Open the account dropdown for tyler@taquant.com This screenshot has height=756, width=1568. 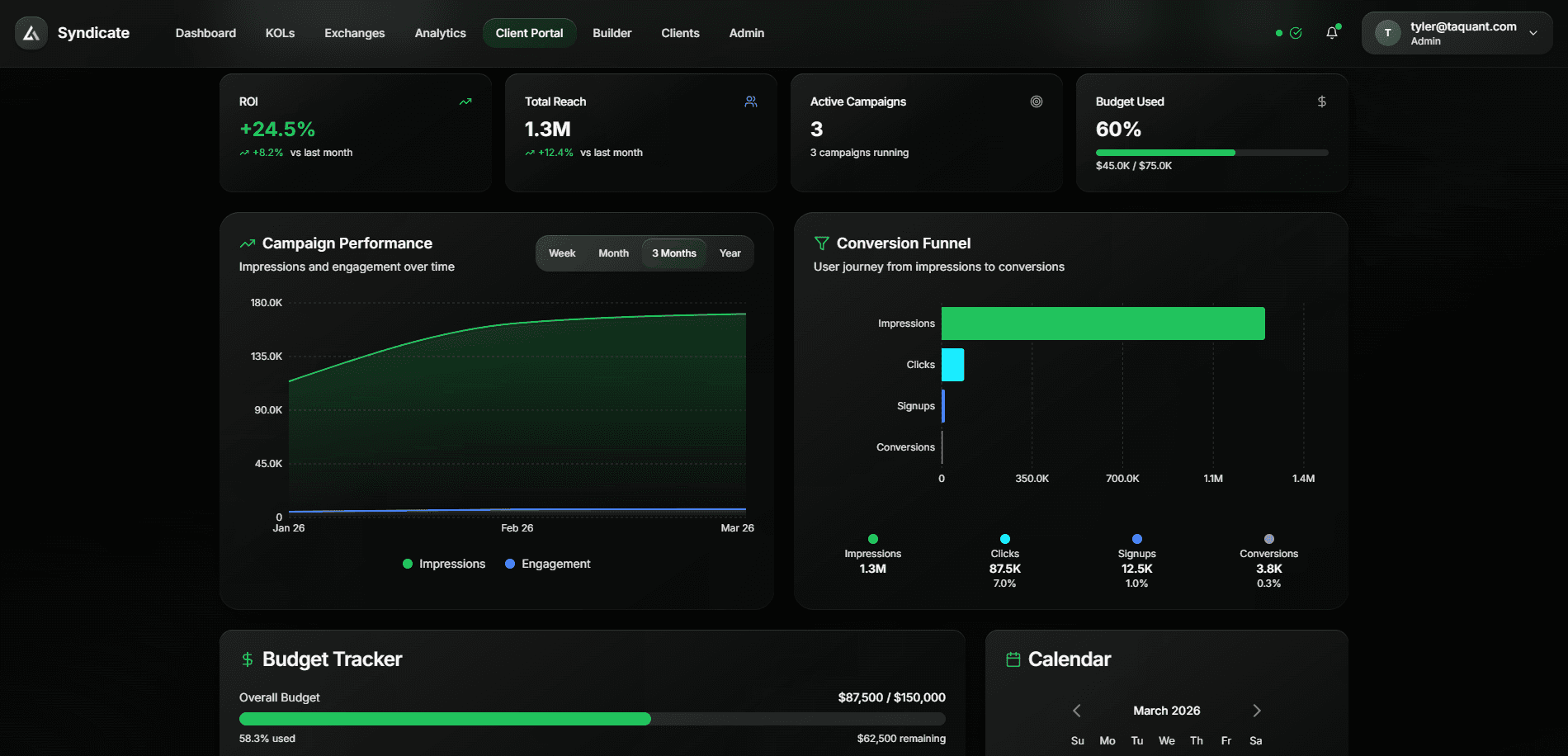click(x=1457, y=32)
